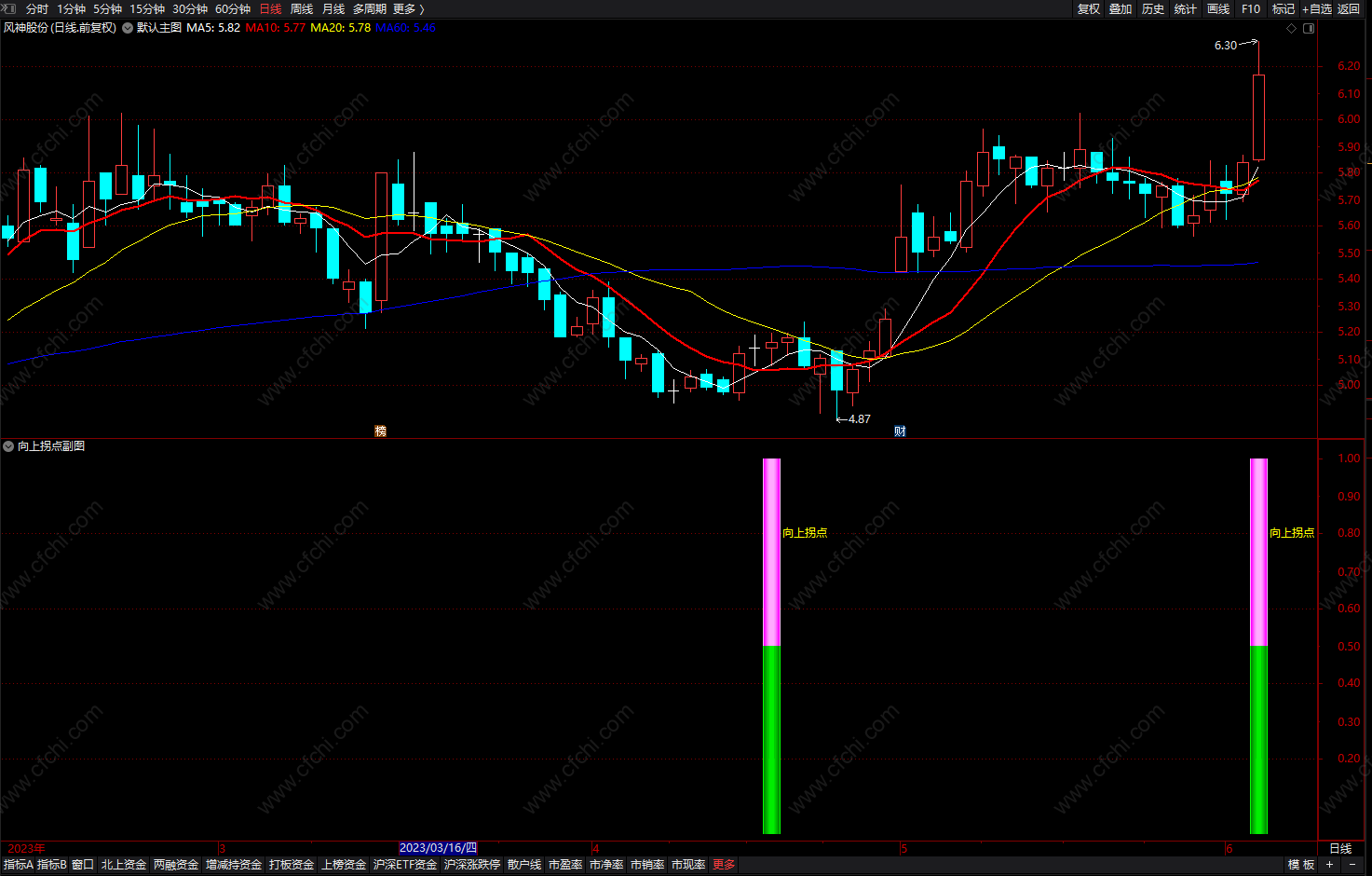Click the tall final candlestick near 6.30
This screenshot has width=1372, height=876.
click(1258, 117)
